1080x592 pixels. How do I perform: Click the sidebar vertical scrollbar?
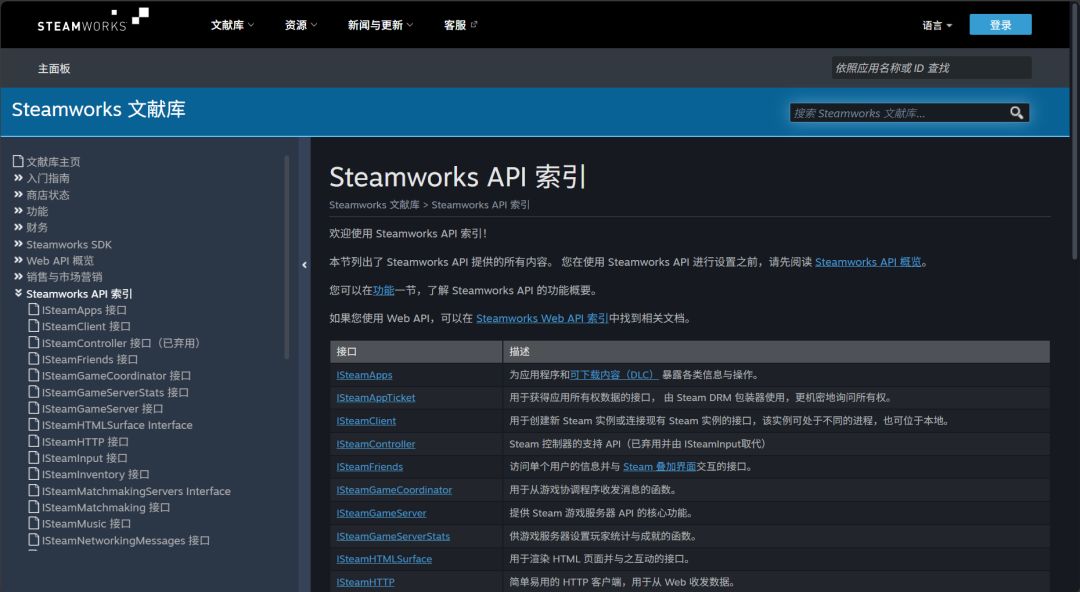pos(287,256)
